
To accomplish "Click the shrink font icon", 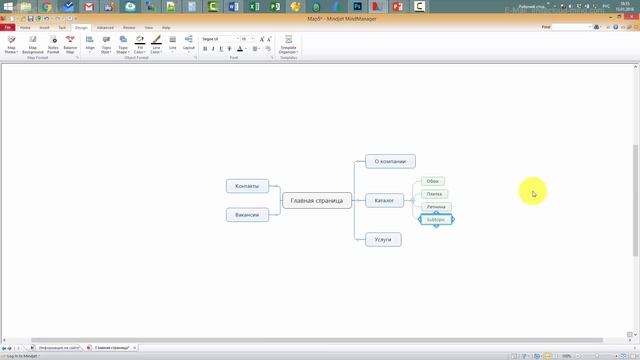I will click(x=269, y=39).
